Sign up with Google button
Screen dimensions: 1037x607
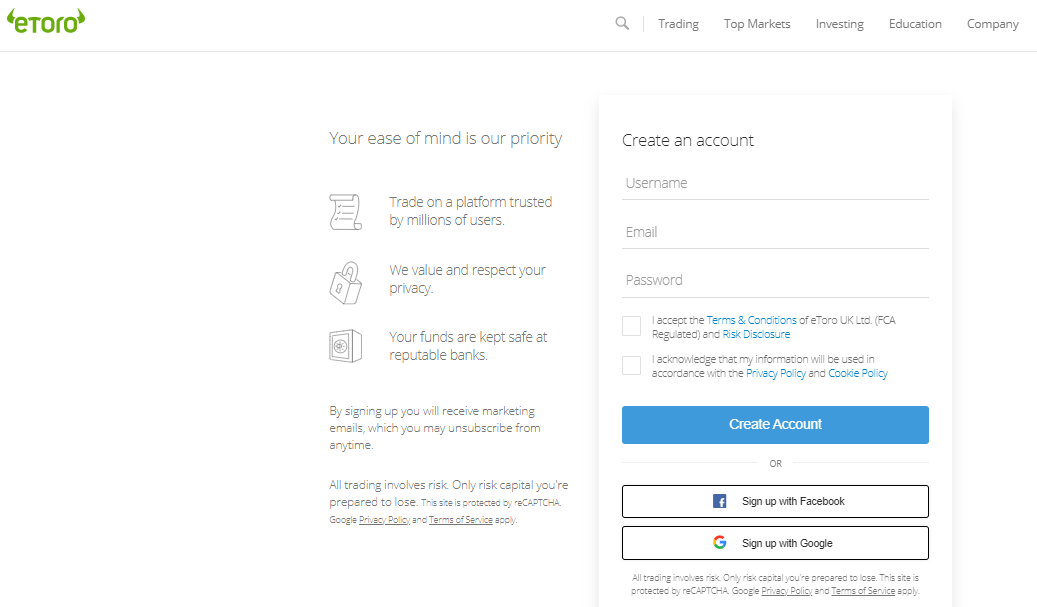tap(775, 543)
